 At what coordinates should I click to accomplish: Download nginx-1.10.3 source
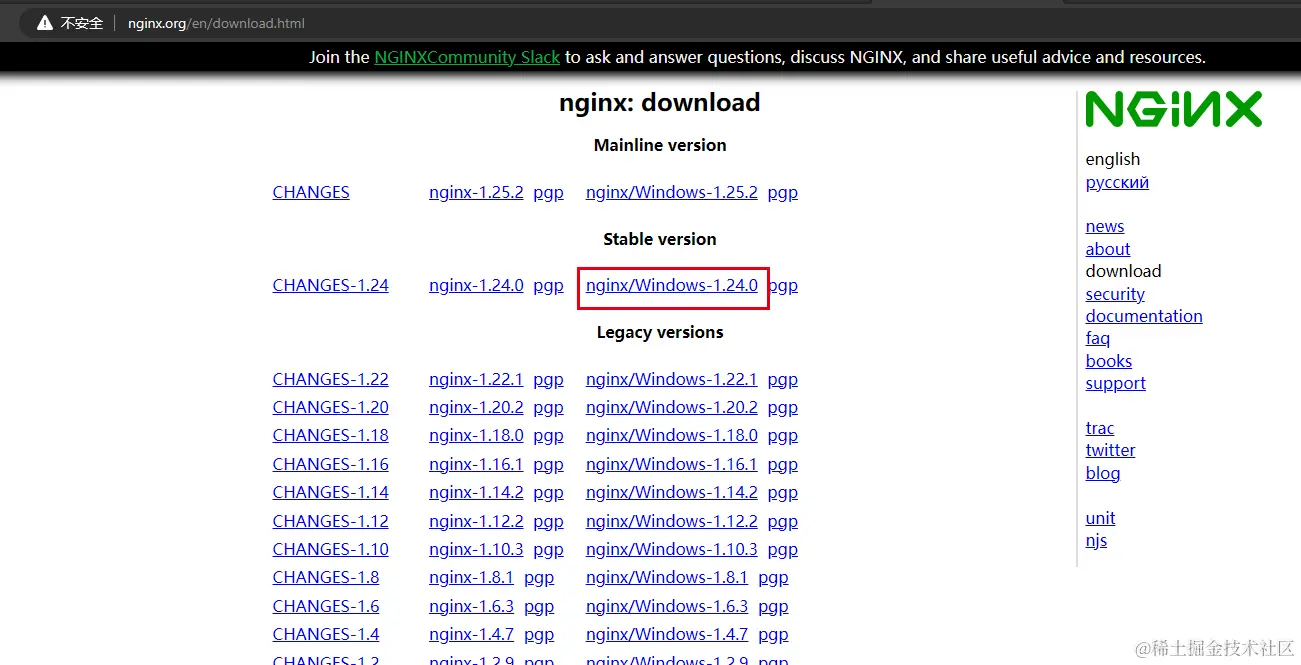click(x=476, y=549)
